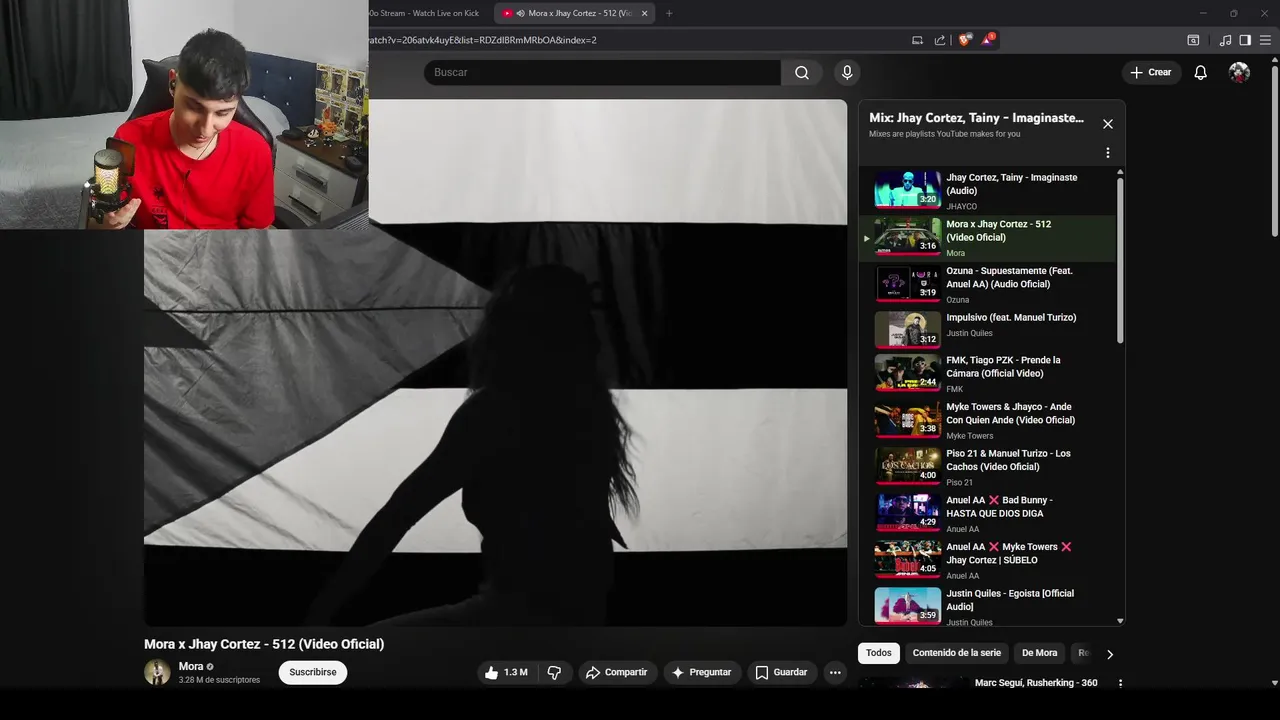This screenshot has height=720, width=1280.
Task: Click the Preguntar button
Action: click(x=701, y=672)
